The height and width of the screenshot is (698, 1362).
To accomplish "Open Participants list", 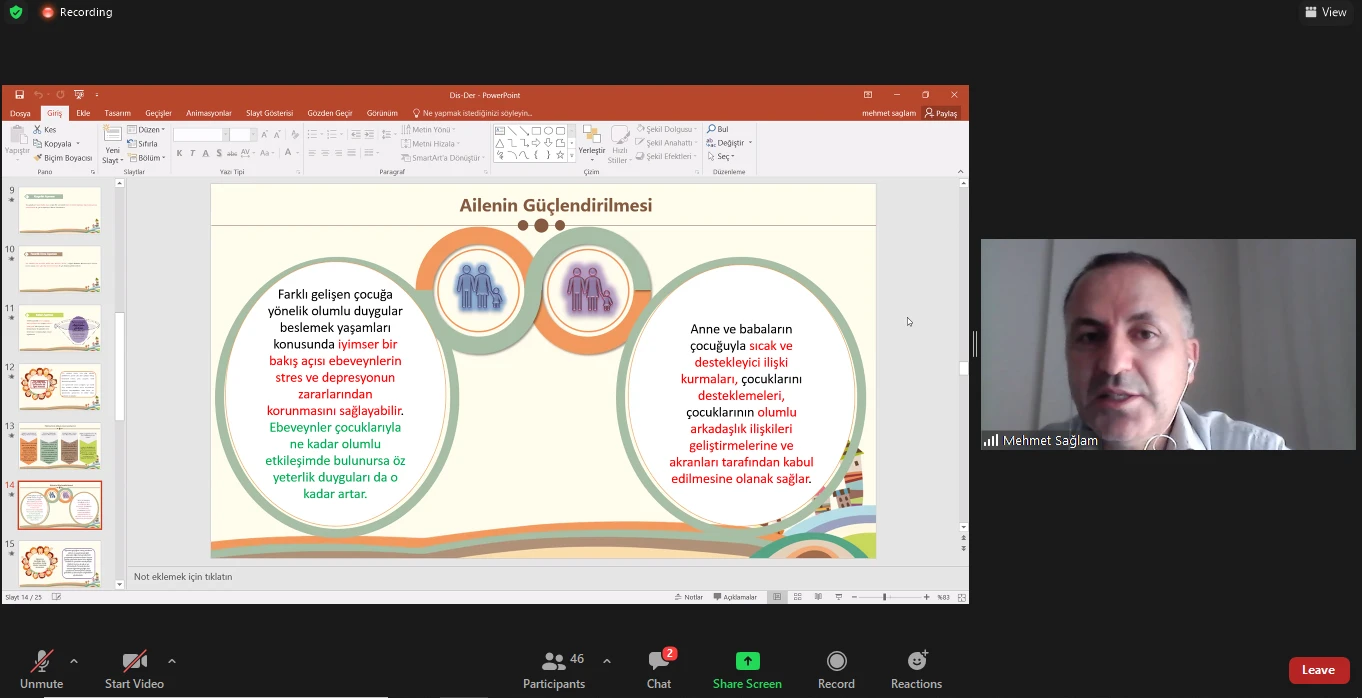I will (x=554, y=670).
